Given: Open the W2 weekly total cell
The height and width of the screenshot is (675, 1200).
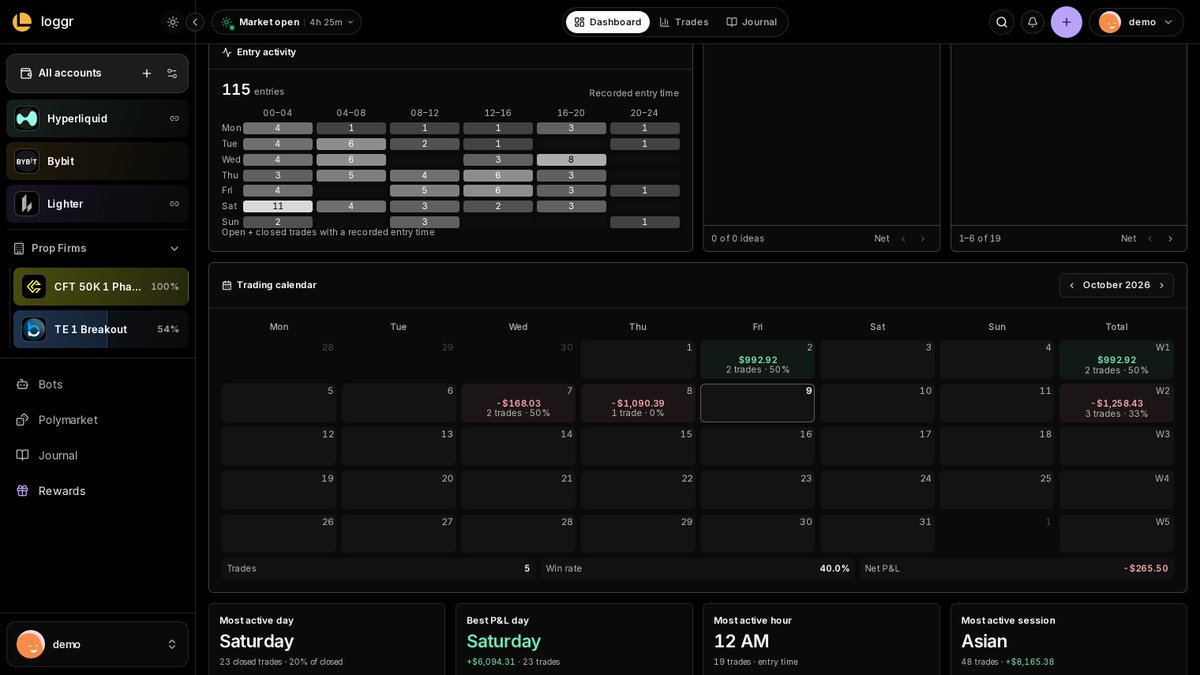Looking at the screenshot, I should point(1116,403).
